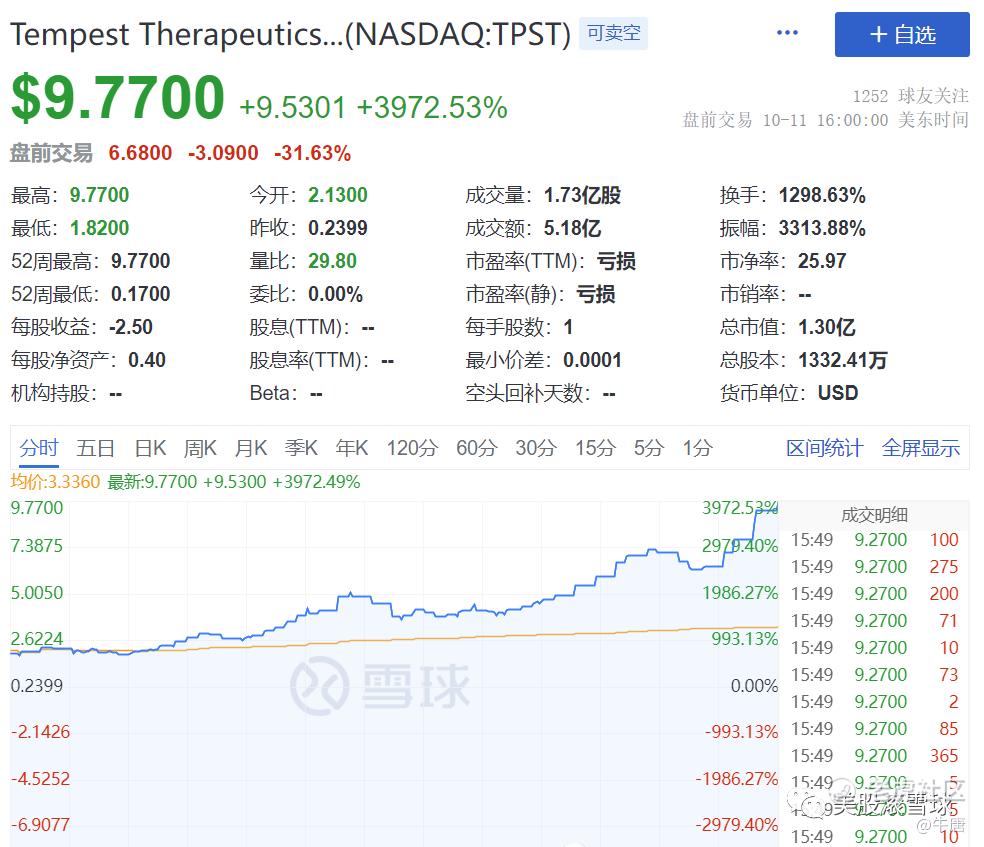
Task: Click the 最低 value 1.8200
Action: pos(99,228)
